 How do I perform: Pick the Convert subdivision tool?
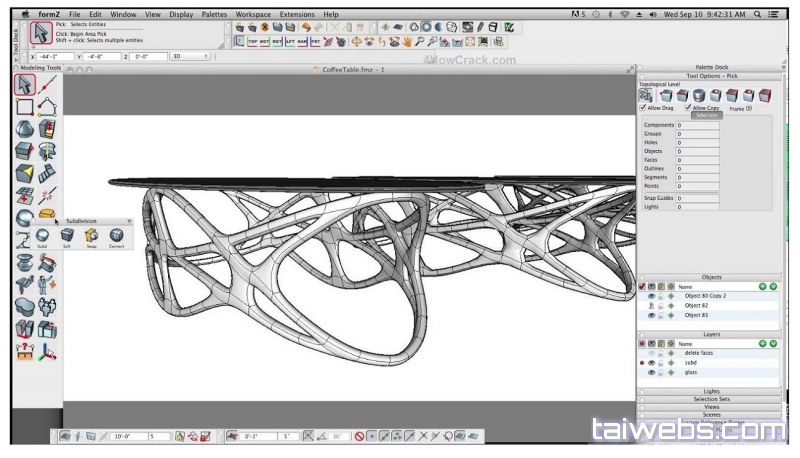(117, 234)
